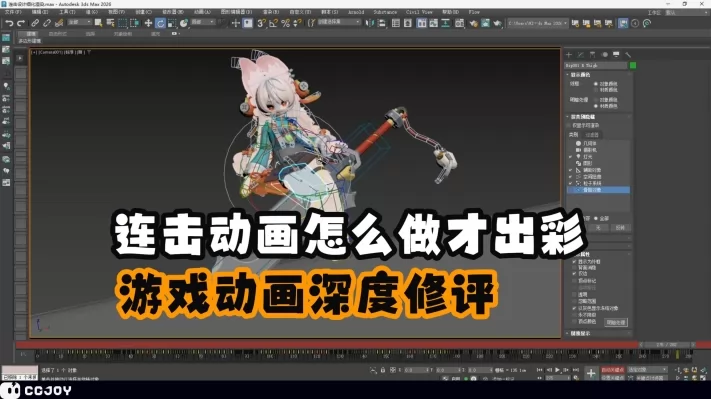Viewport: 711px width, 399px height.
Task: Toggle the Percent Snap icon
Action: (285, 23)
